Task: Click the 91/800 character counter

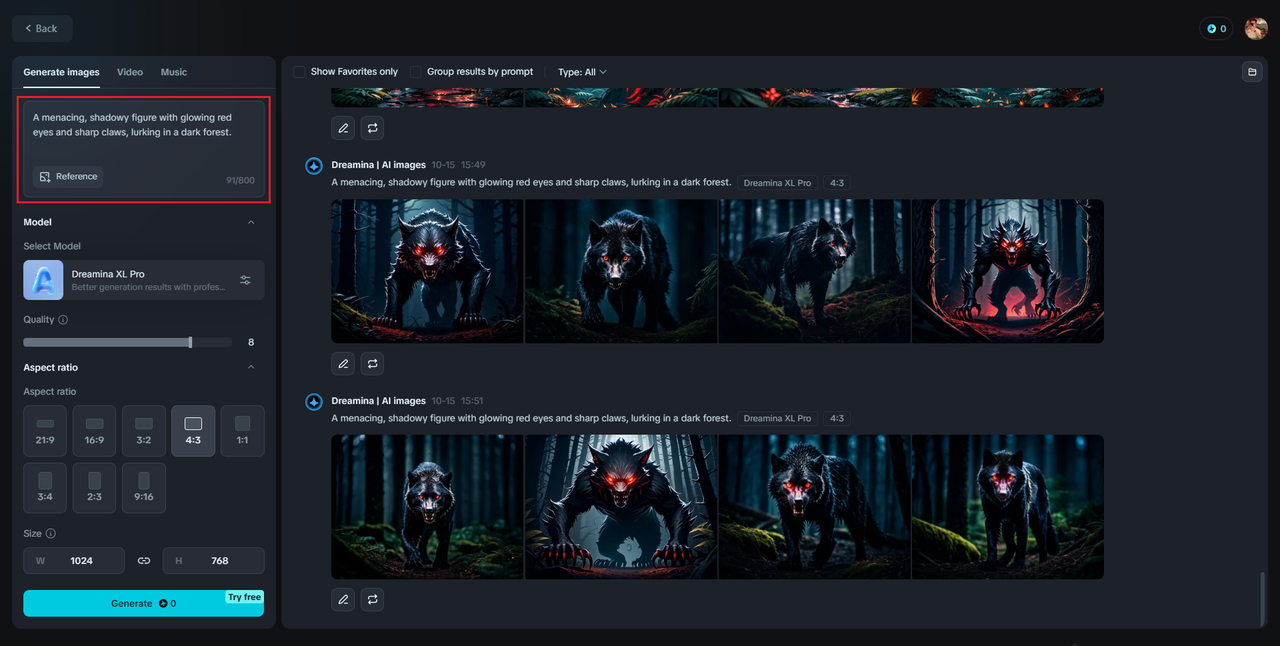Action: [240, 180]
